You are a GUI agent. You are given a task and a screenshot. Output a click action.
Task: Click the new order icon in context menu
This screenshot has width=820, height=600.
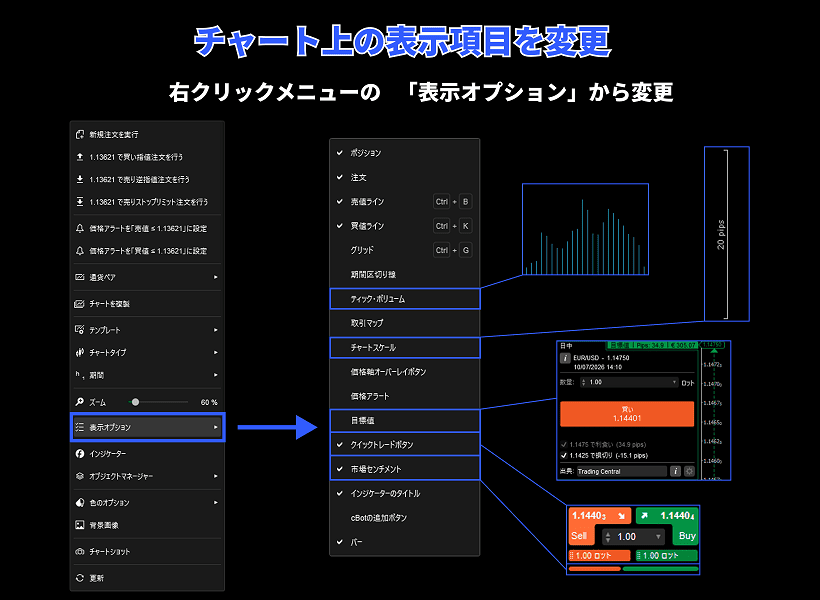pyautogui.click(x=80, y=134)
